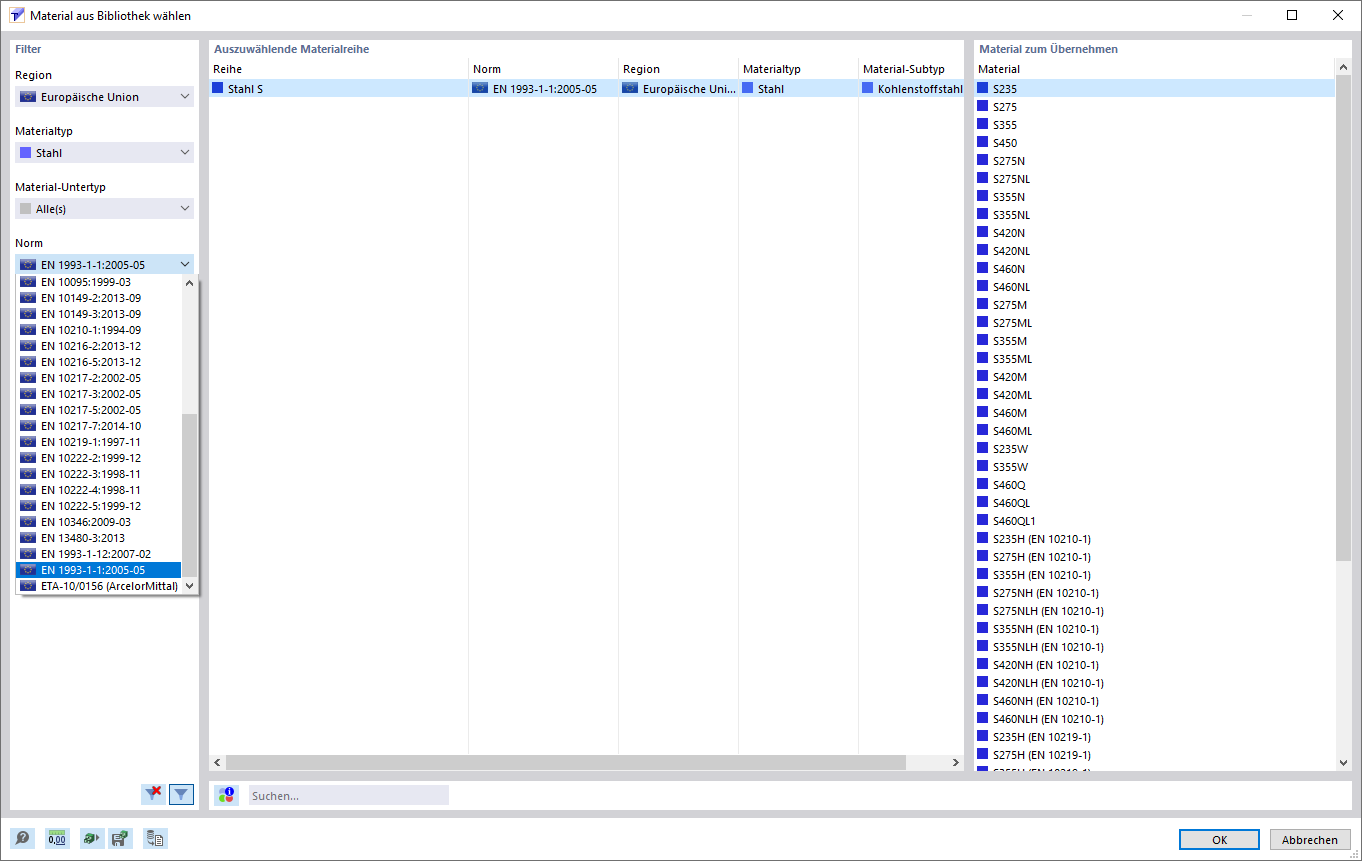
Task: Click the load material defaults icon
Action: (92, 839)
